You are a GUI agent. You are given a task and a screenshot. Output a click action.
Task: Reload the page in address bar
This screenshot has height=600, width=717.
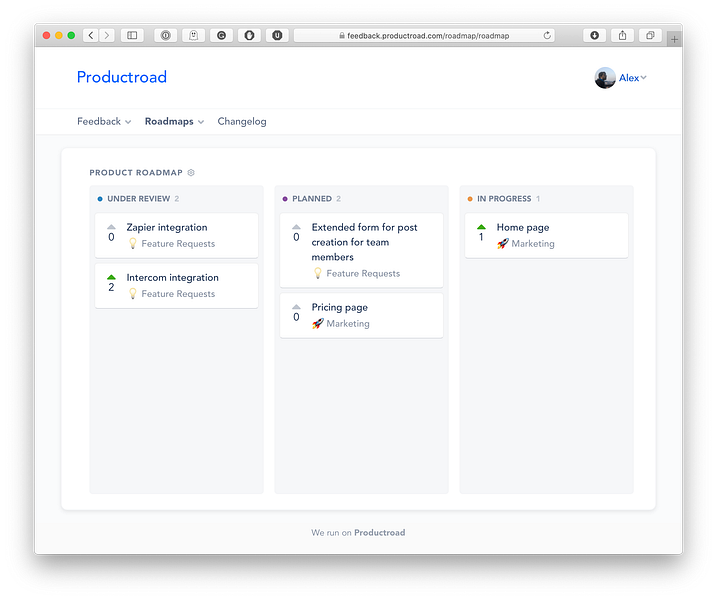click(x=547, y=35)
